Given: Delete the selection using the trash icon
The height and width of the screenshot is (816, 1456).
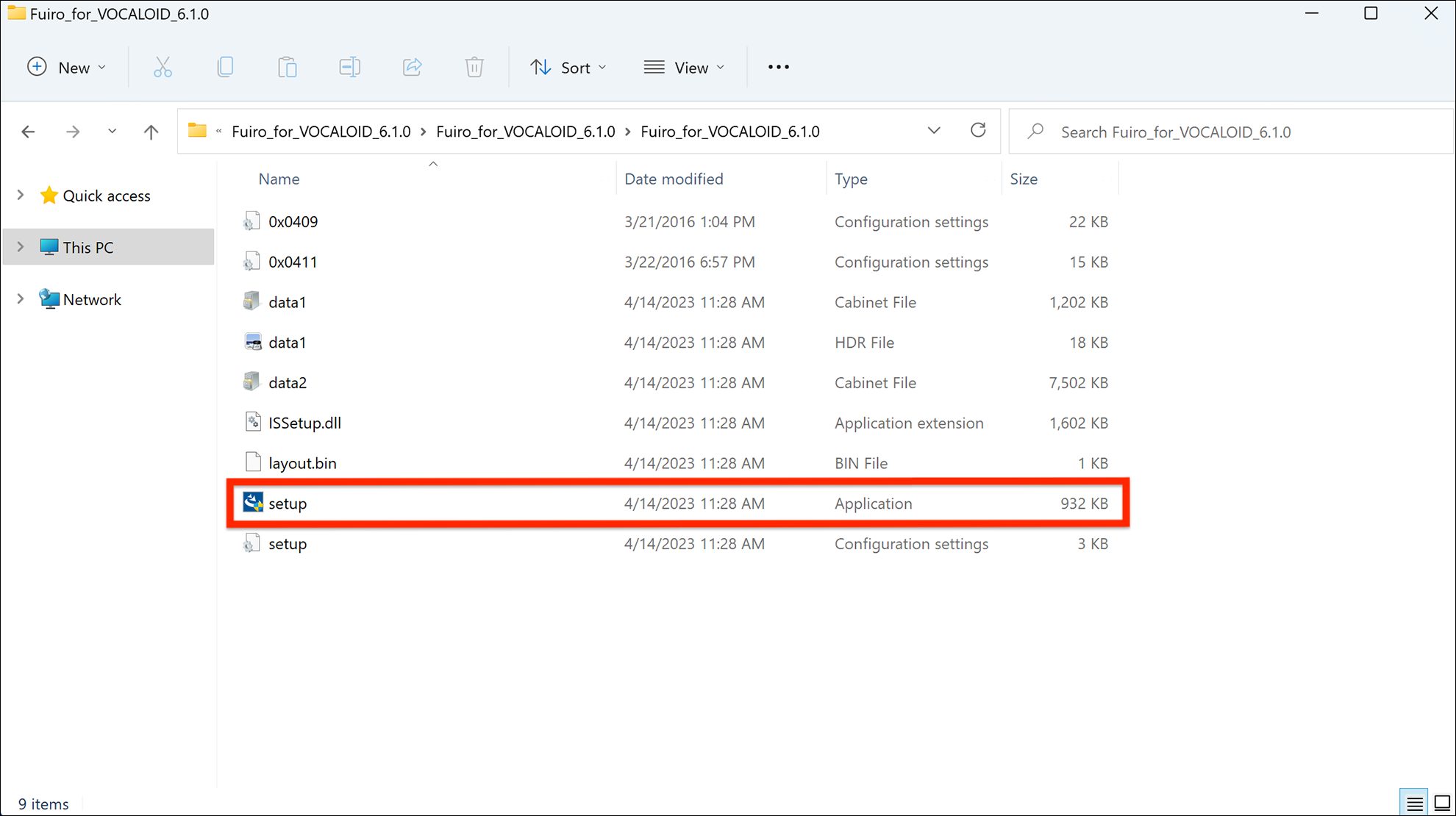Looking at the screenshot, I should [x=474, y=67].
